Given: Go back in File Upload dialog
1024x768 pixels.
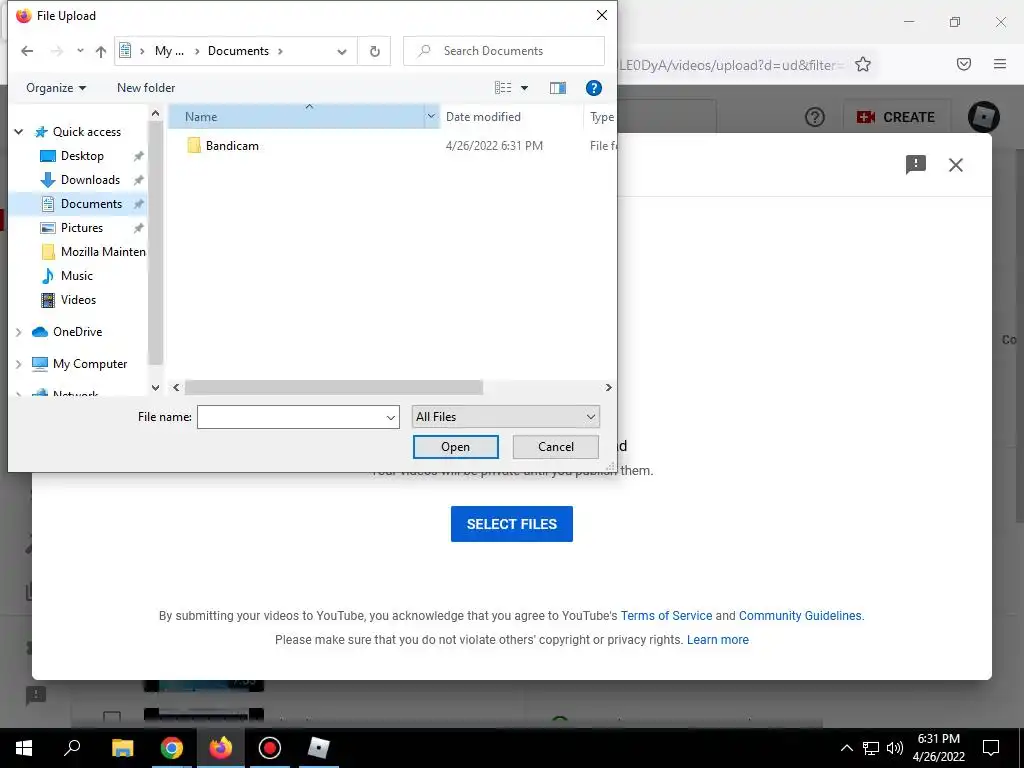Looking at the screenshot, I should pyautogui.click(x=27, y=51).
